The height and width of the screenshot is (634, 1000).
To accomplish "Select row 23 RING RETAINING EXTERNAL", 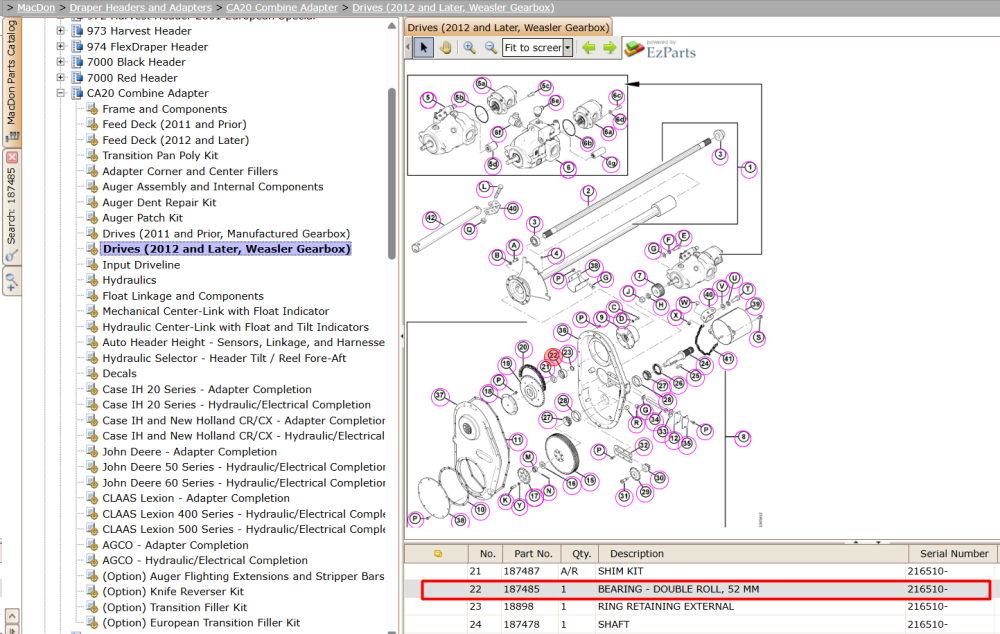I will [x=700, y=607].
